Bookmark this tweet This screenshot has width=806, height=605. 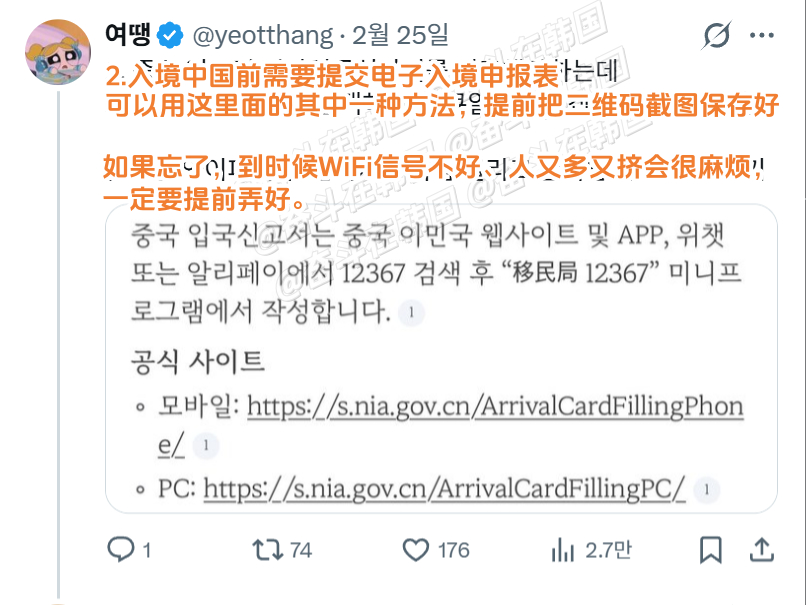(x=710, y=550)
